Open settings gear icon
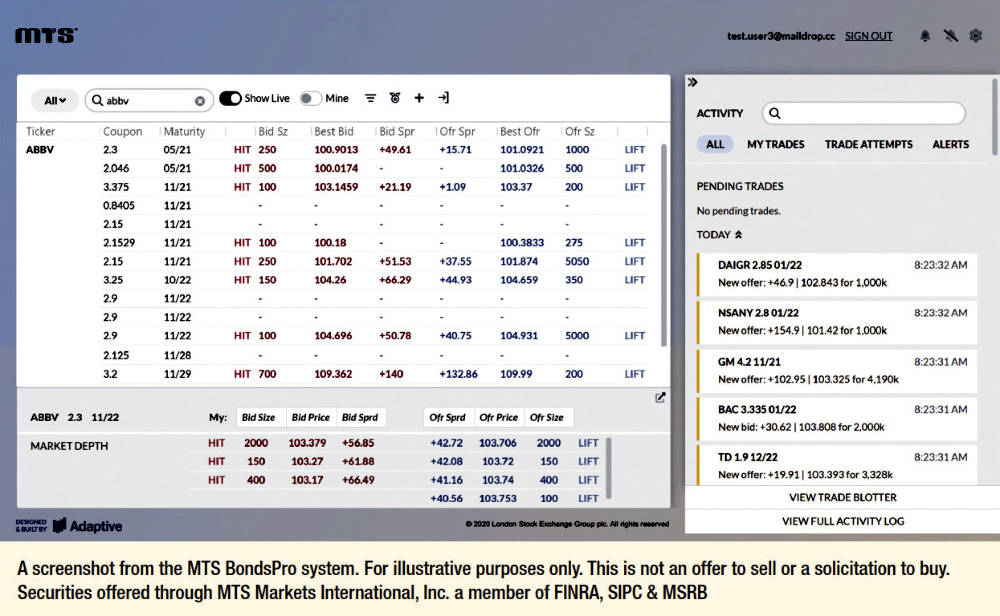The image size is (1000, 616). [x=976, y=36]
